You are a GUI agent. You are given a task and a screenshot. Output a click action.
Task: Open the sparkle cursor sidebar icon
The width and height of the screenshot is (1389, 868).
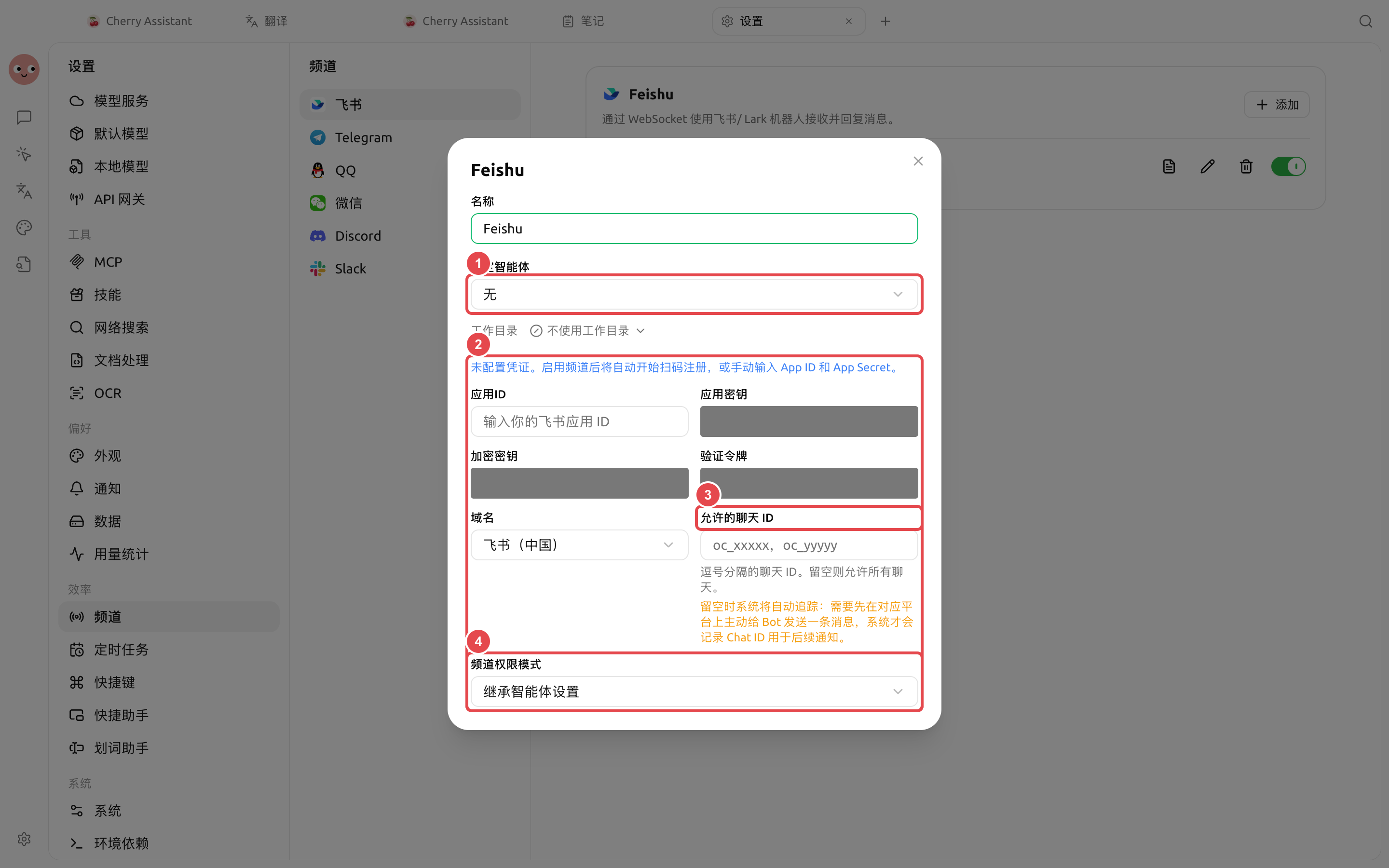(24, 154)
